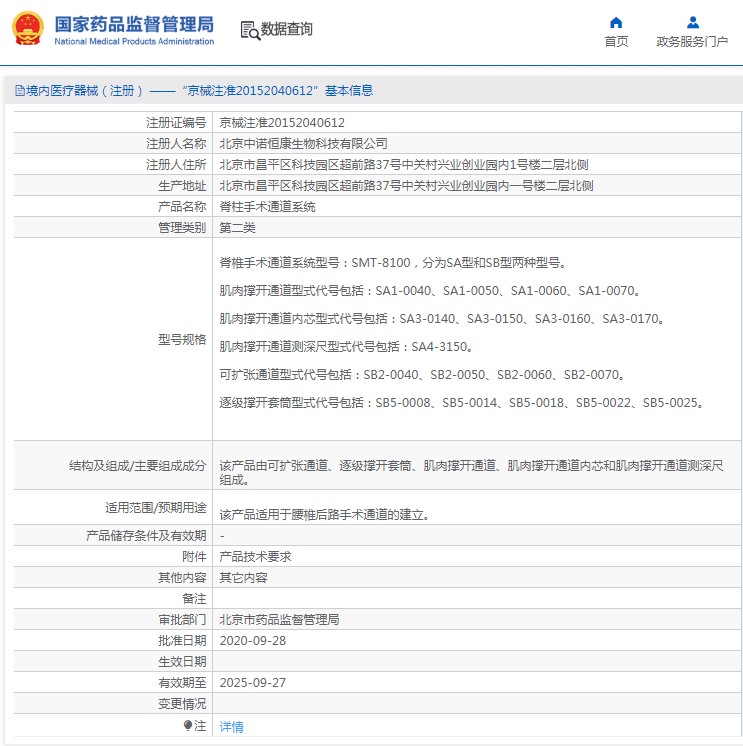Open the 数据查询 search icon

[x=250, y=30]
